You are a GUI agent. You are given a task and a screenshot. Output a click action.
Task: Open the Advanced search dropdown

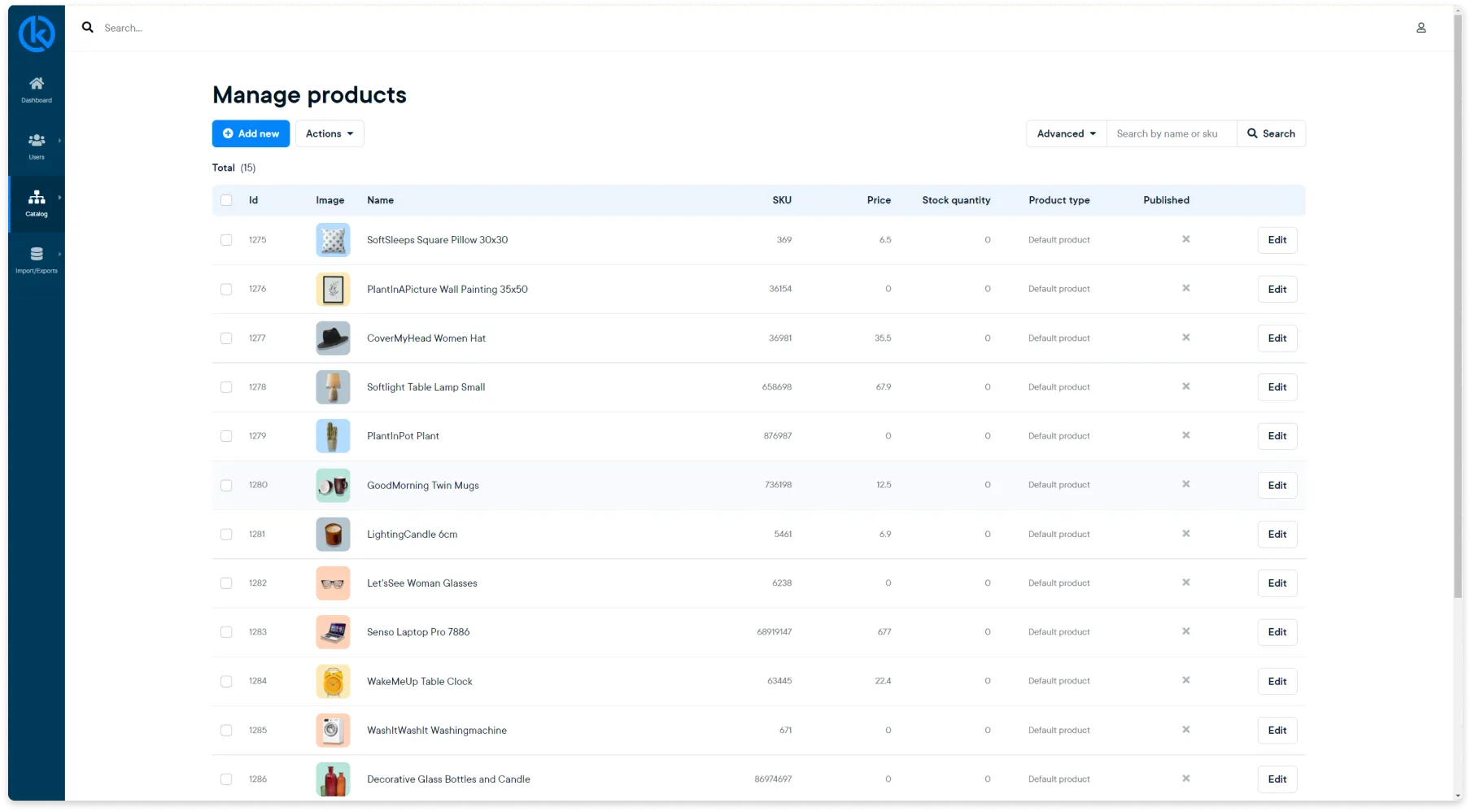pos(1066,133)
